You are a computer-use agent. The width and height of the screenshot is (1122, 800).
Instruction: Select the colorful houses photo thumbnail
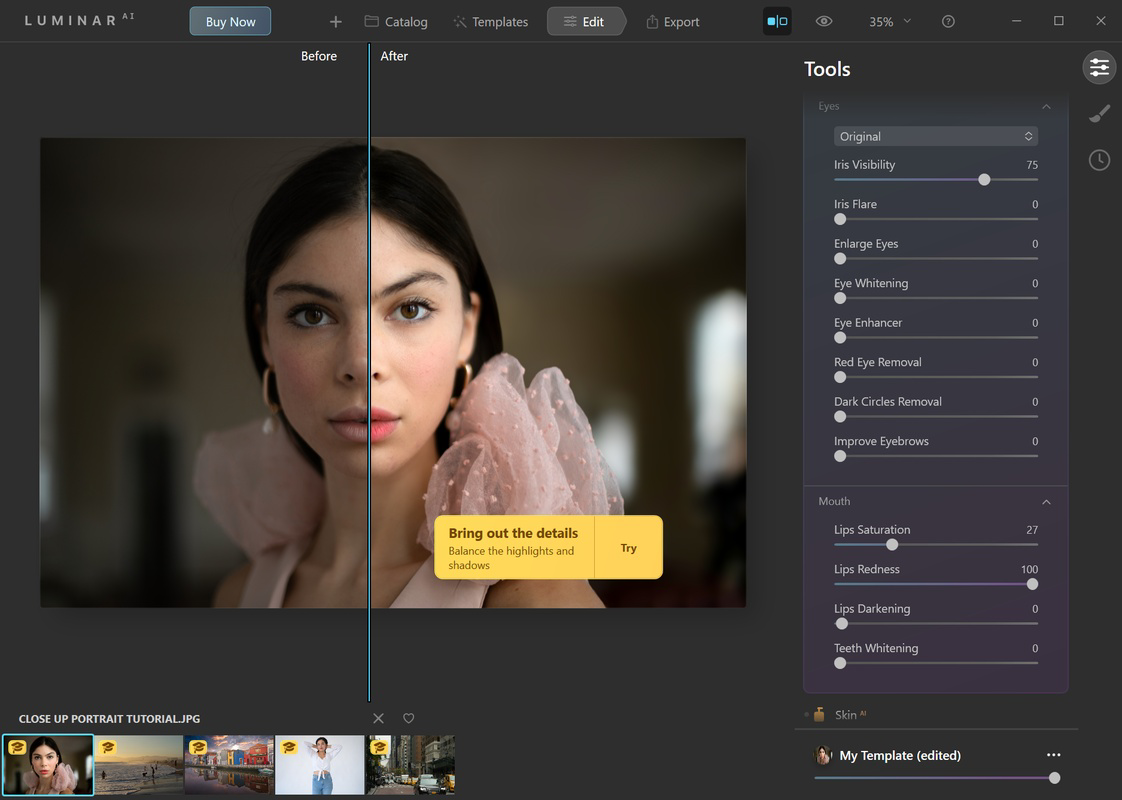(x=228, y=764)
